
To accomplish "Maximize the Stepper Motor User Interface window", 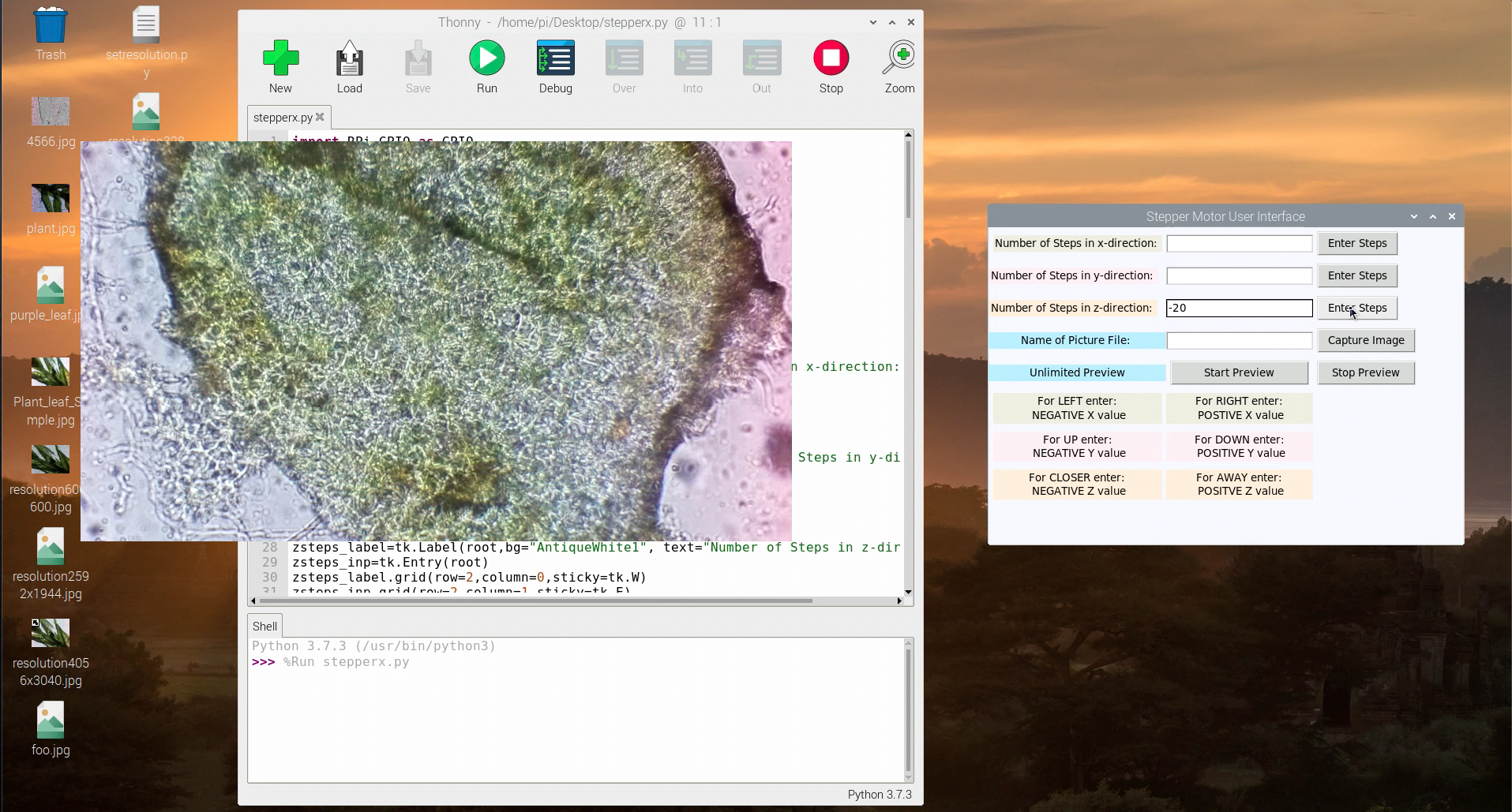I will pyautogui.click(x=1433, y=216).
